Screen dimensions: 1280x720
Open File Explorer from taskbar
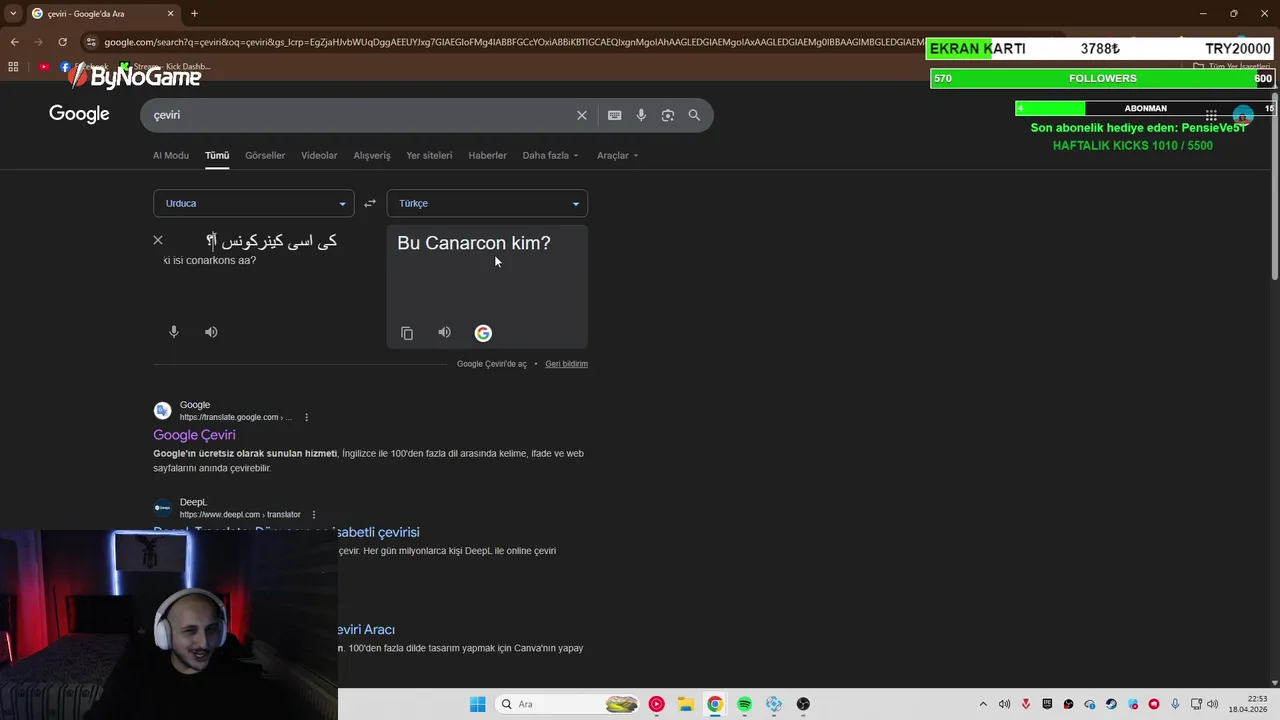(685, 704)
